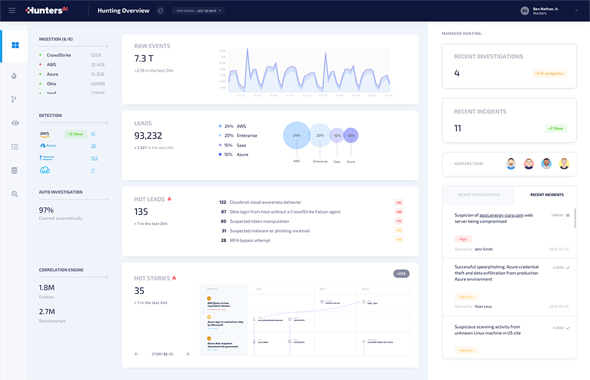
Task: Click the flame icon beside Hot Leads
Action: pyautogui.click(x=169, y=199)
